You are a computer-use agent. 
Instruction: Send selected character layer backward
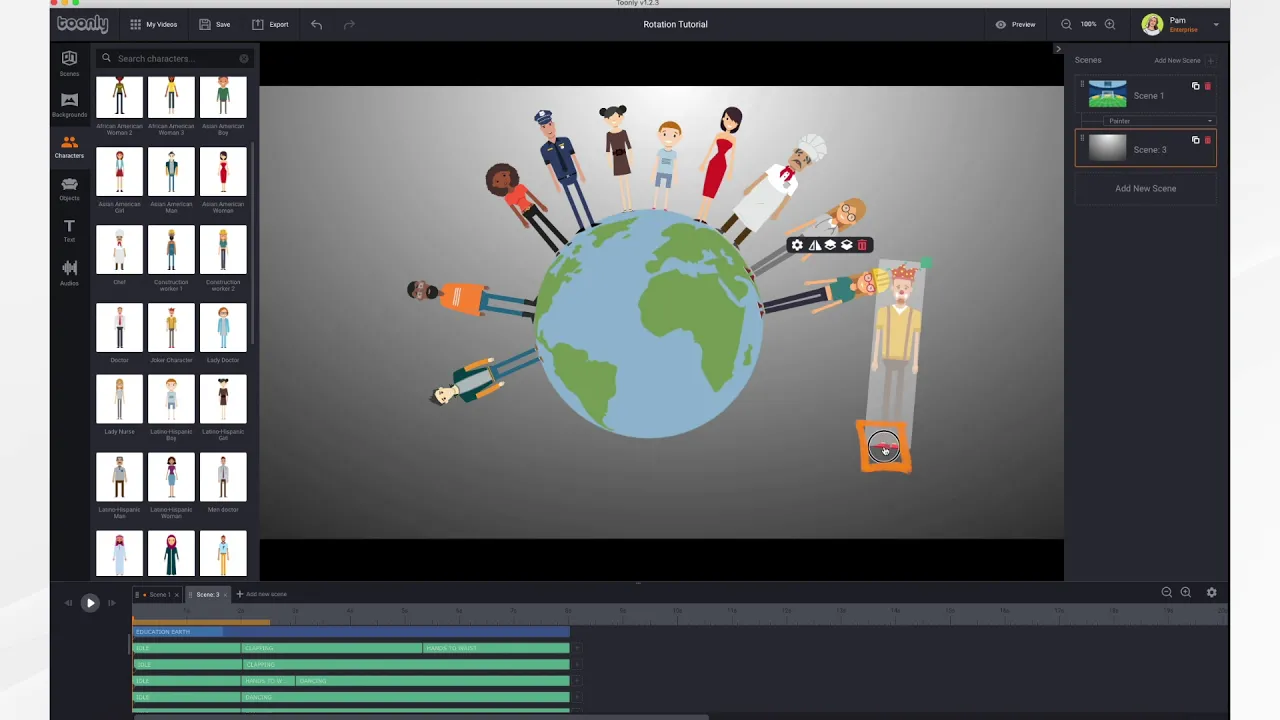coord(846,245)
